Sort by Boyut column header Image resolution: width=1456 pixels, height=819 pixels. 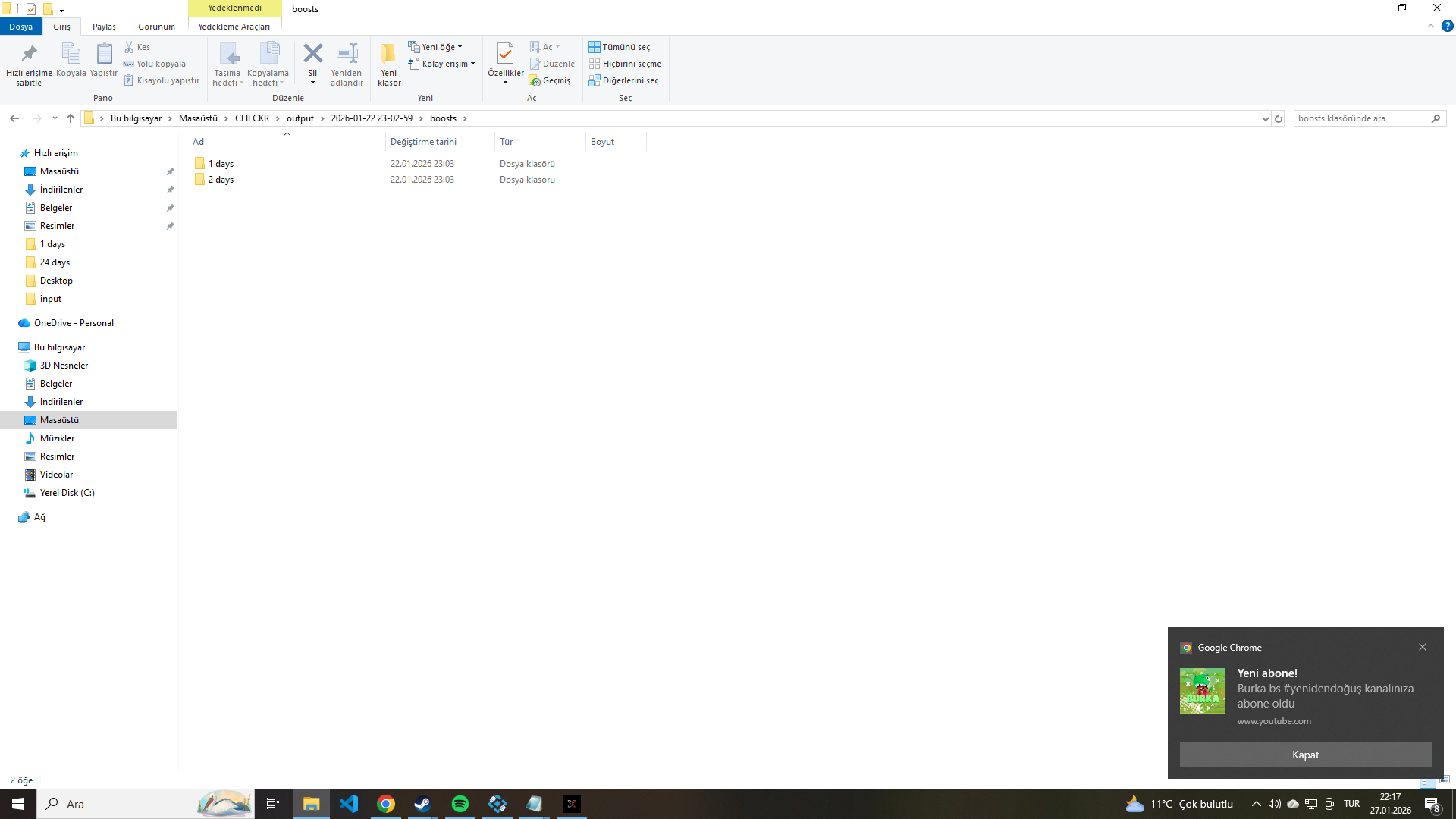[616, 142]
